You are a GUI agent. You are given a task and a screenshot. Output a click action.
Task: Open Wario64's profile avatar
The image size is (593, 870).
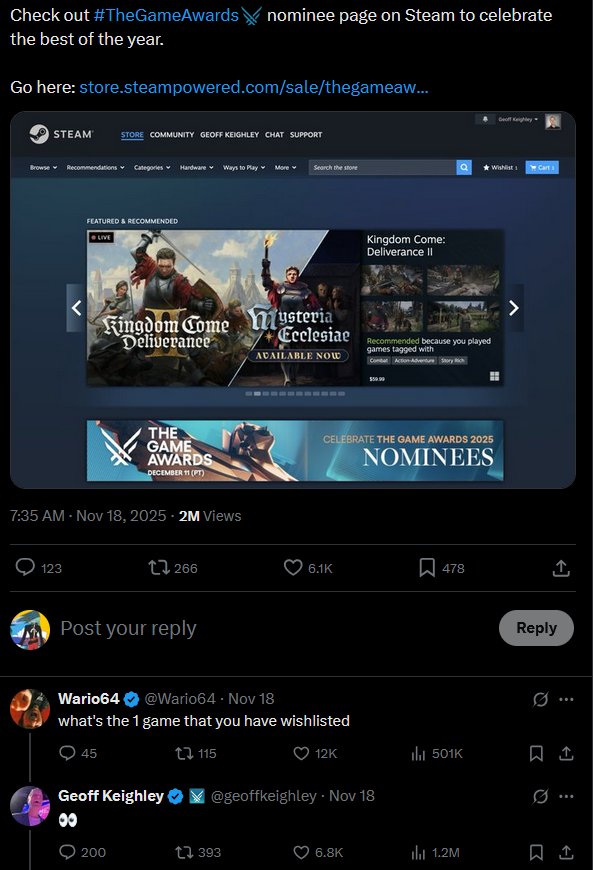(x=30, y=709)
